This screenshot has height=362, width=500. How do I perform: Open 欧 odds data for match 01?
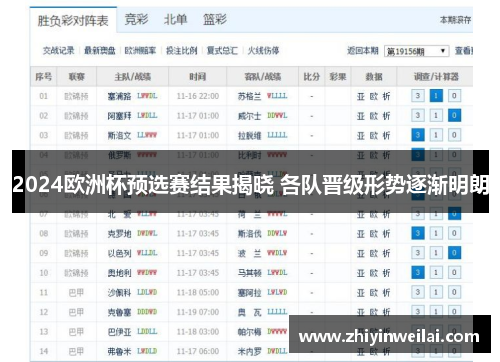pos(373,97)
